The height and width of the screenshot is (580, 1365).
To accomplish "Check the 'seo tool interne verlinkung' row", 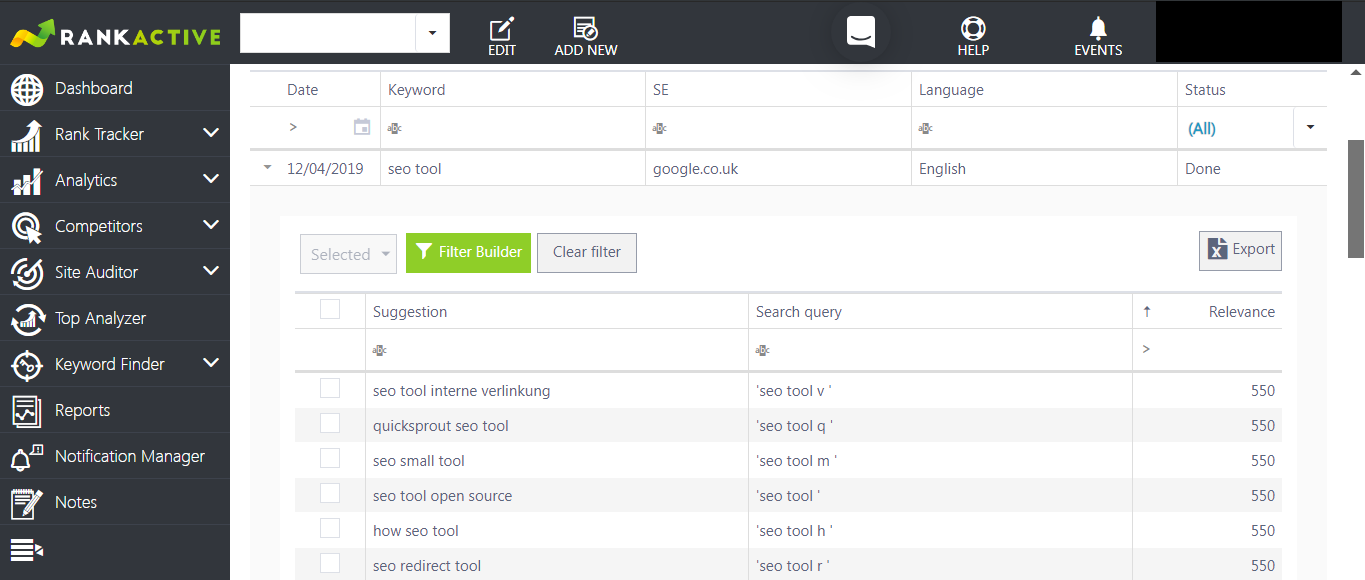I will [x=330, y=388].
